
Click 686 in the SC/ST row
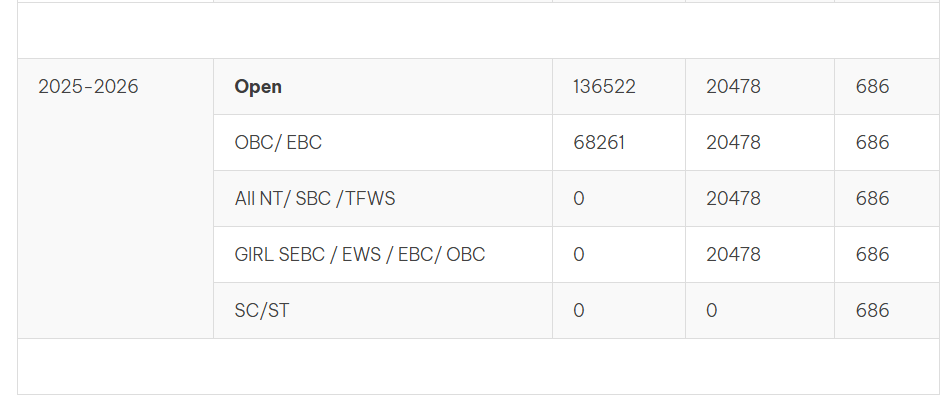click(x=872, y=311)
